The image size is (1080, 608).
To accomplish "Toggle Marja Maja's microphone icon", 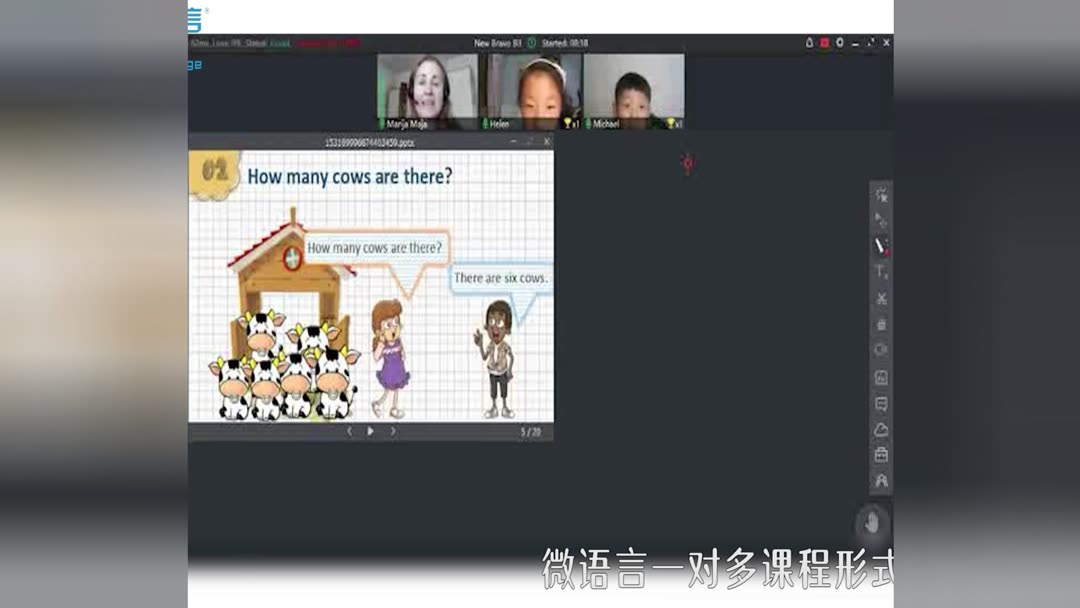I will click(384, 124).
